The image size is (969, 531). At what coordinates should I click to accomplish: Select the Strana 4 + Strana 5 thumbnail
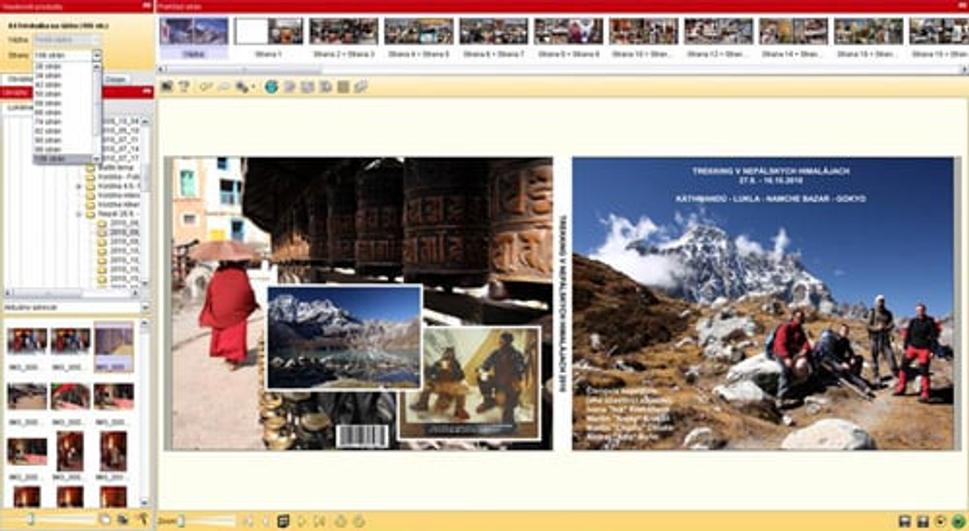[x=419, y=37]
